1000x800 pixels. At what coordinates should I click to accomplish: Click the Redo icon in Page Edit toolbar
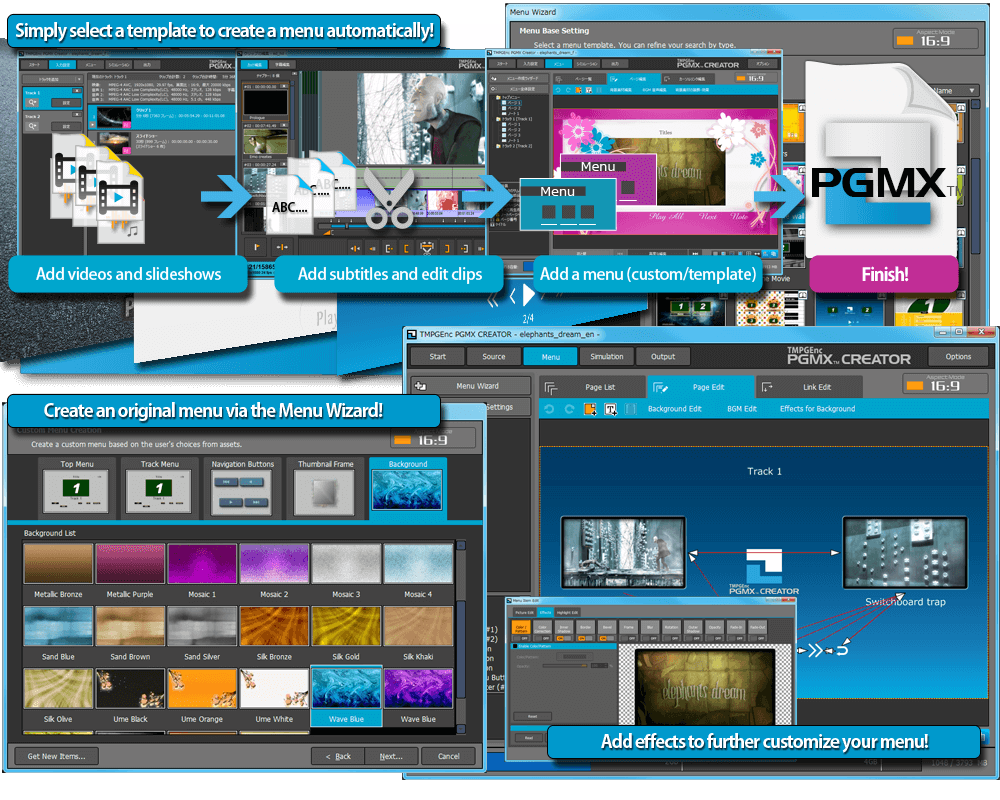[x=570, y=409]
